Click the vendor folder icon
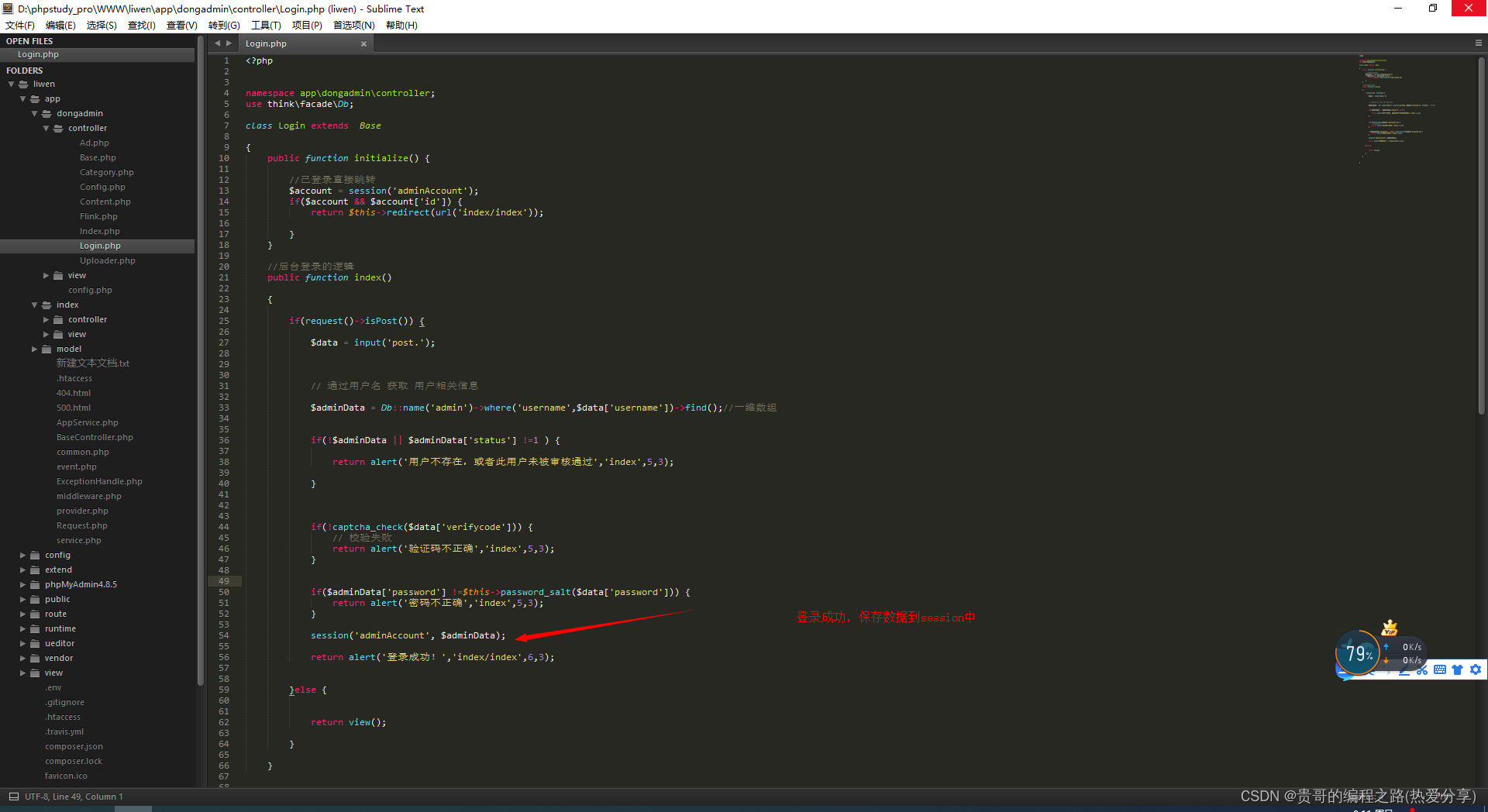 point(35,659)
